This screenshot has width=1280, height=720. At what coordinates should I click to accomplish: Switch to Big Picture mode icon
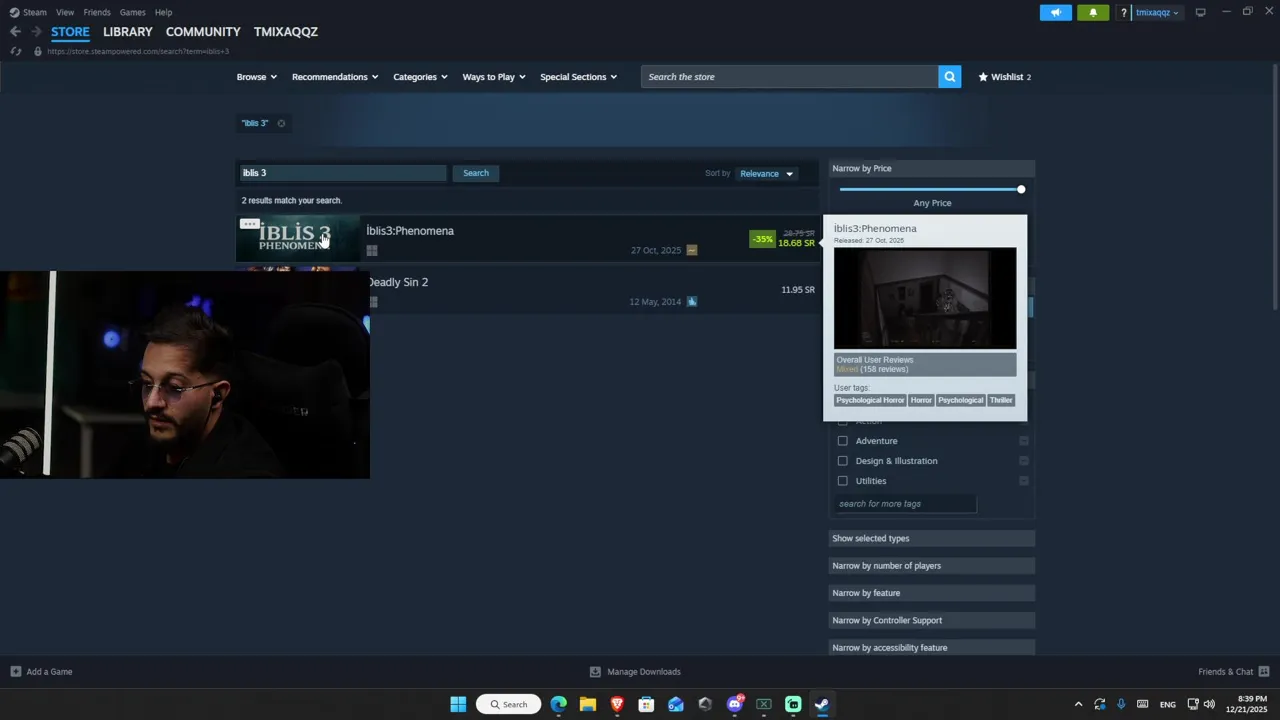1200,12
